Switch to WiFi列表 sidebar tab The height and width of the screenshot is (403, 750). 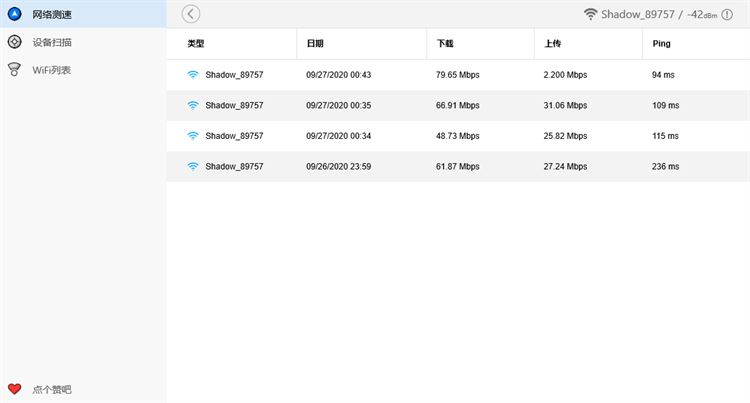(x=83, y=70)
